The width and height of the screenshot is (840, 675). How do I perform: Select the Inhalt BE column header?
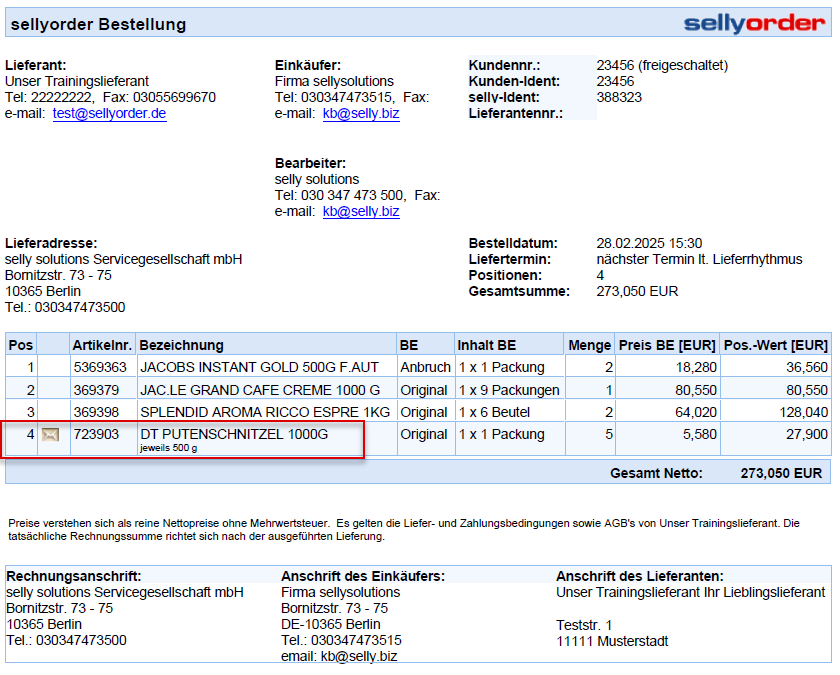pyautogui.click(x=487, y=345)
